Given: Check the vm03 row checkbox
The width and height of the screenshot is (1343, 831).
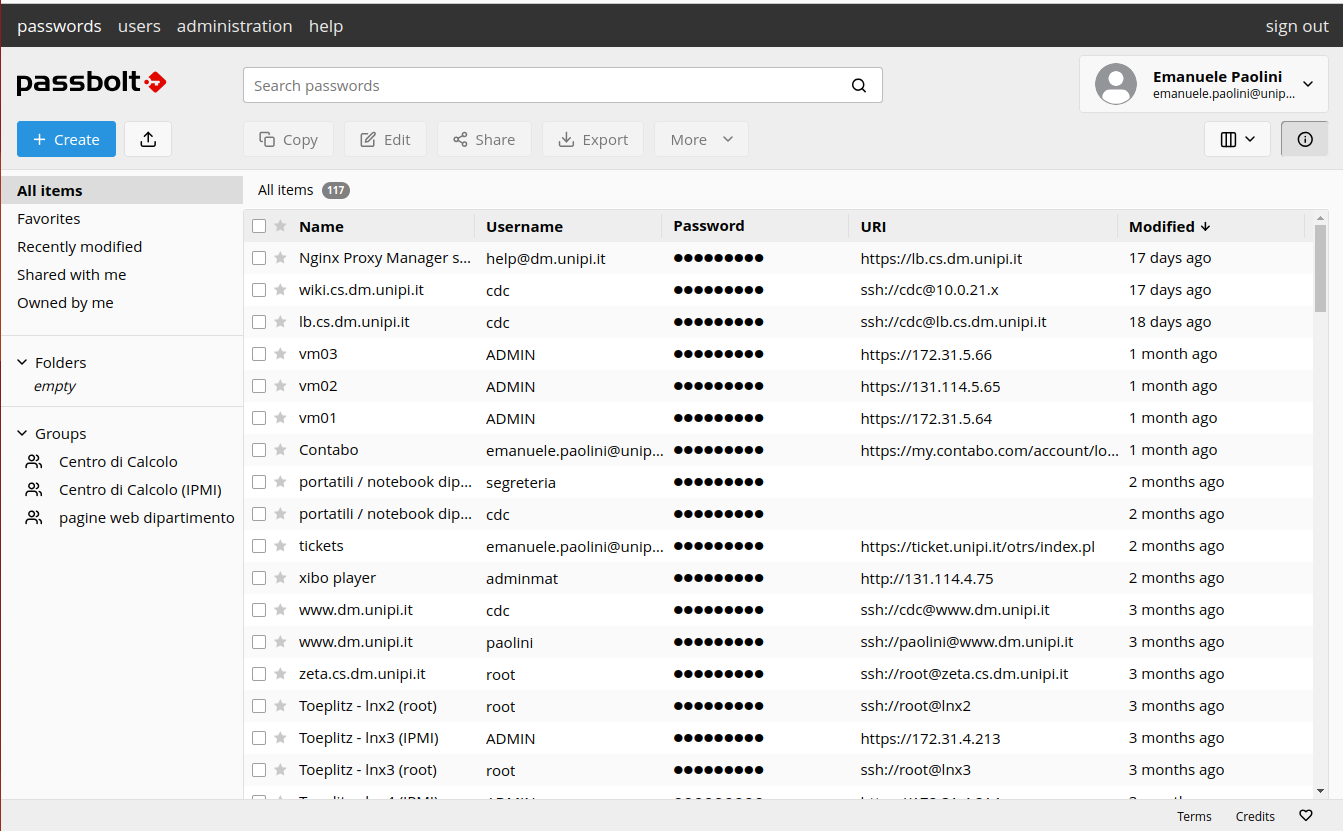Looking at the screenshot, I should coord(259,354).
